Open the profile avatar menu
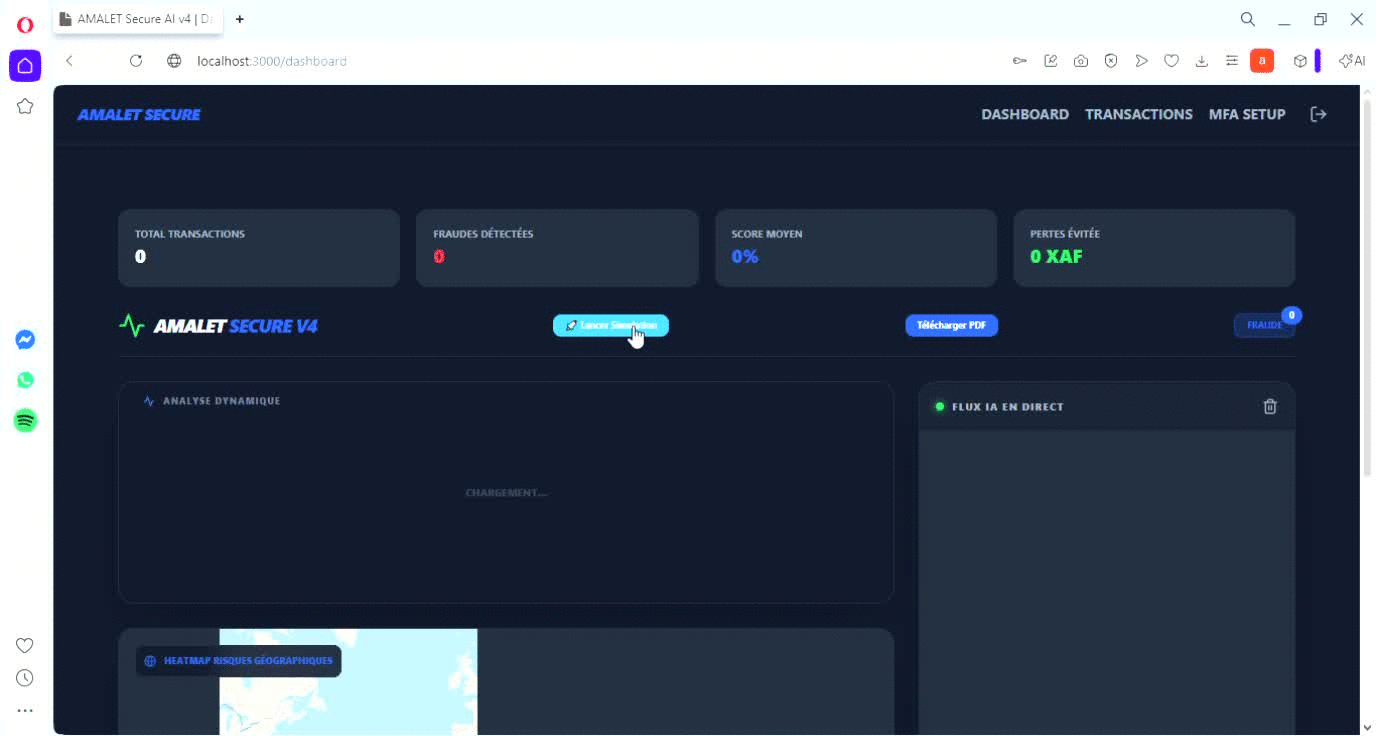Viewport: 1376px width, 736px height. tap(1261, 61)
